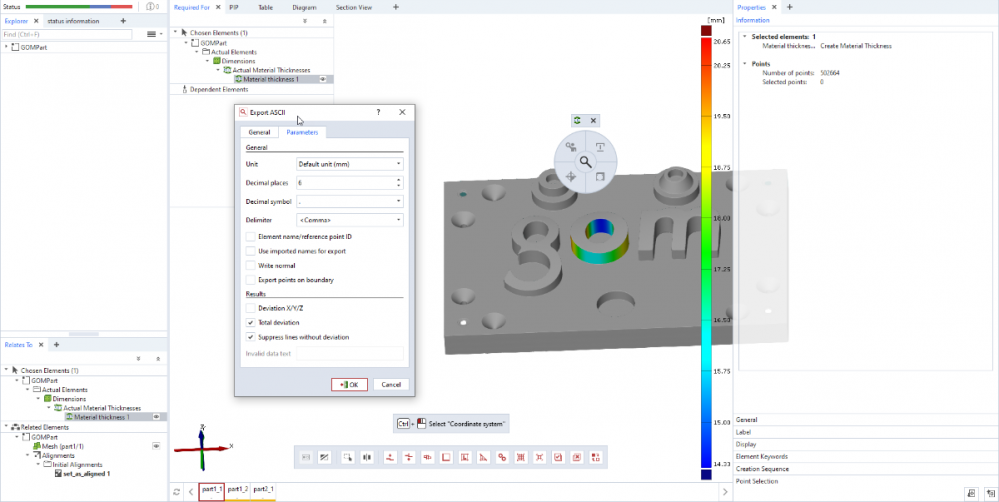Click Cancel in Export ASCII dialog
The height and width of the screenshot is (502, 999).
pos(390,384)
